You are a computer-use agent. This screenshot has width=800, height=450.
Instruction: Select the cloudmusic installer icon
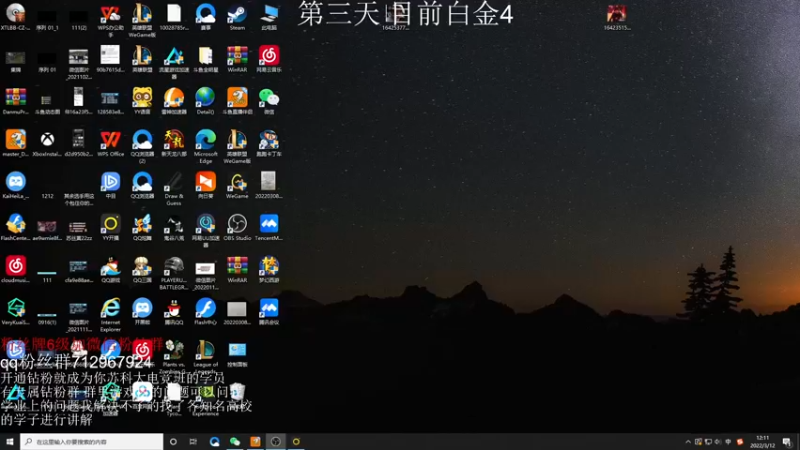[x=16, y=269]
